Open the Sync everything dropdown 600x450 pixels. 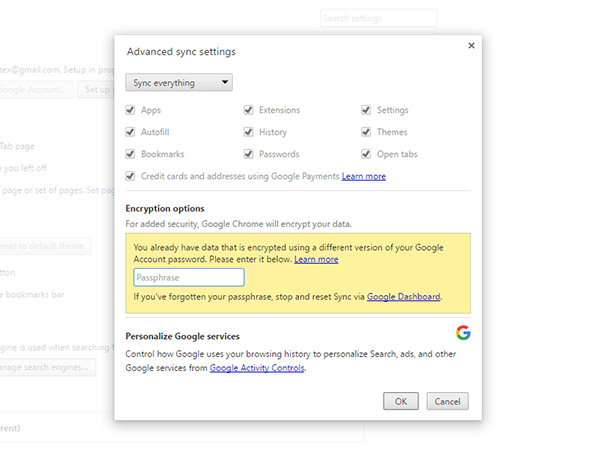click(179, 83)
